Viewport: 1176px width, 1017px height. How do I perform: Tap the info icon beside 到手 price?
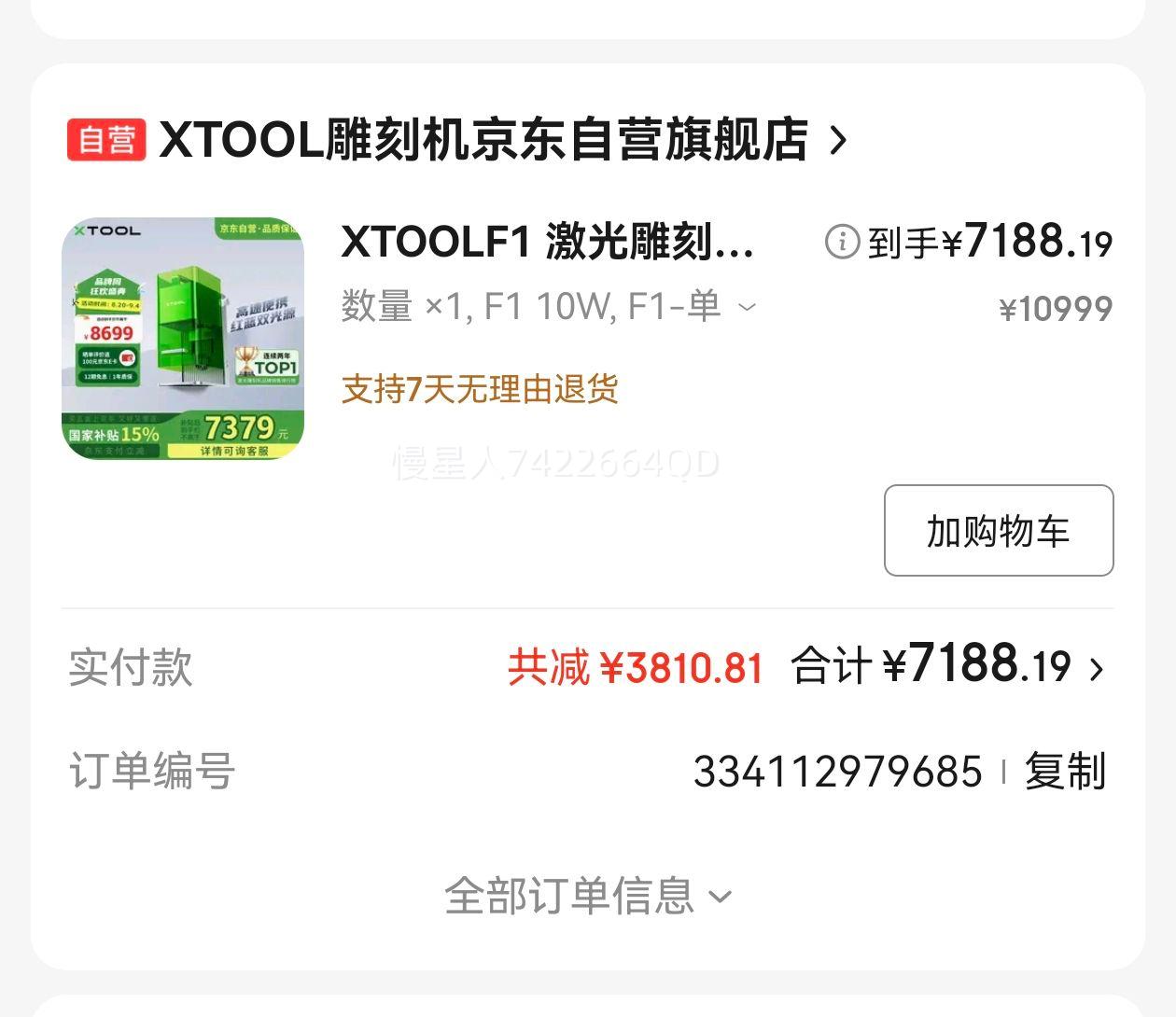pyautogui.click(x=842, y=243)
